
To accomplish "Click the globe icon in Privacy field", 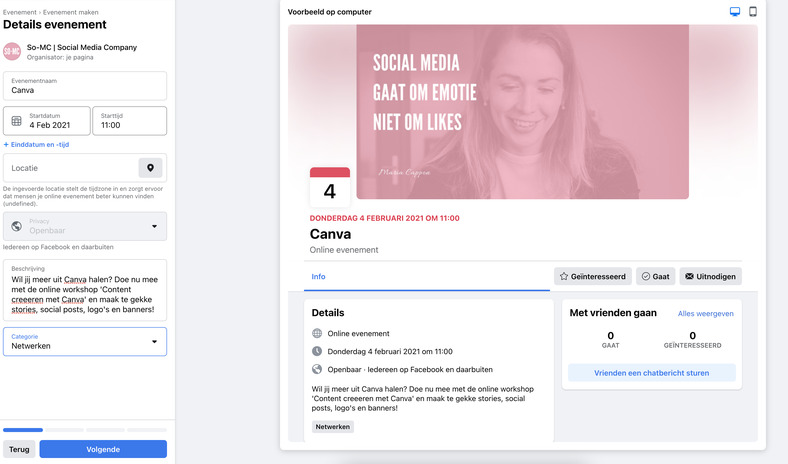I will pyautogui.click(x=17, y=226).
